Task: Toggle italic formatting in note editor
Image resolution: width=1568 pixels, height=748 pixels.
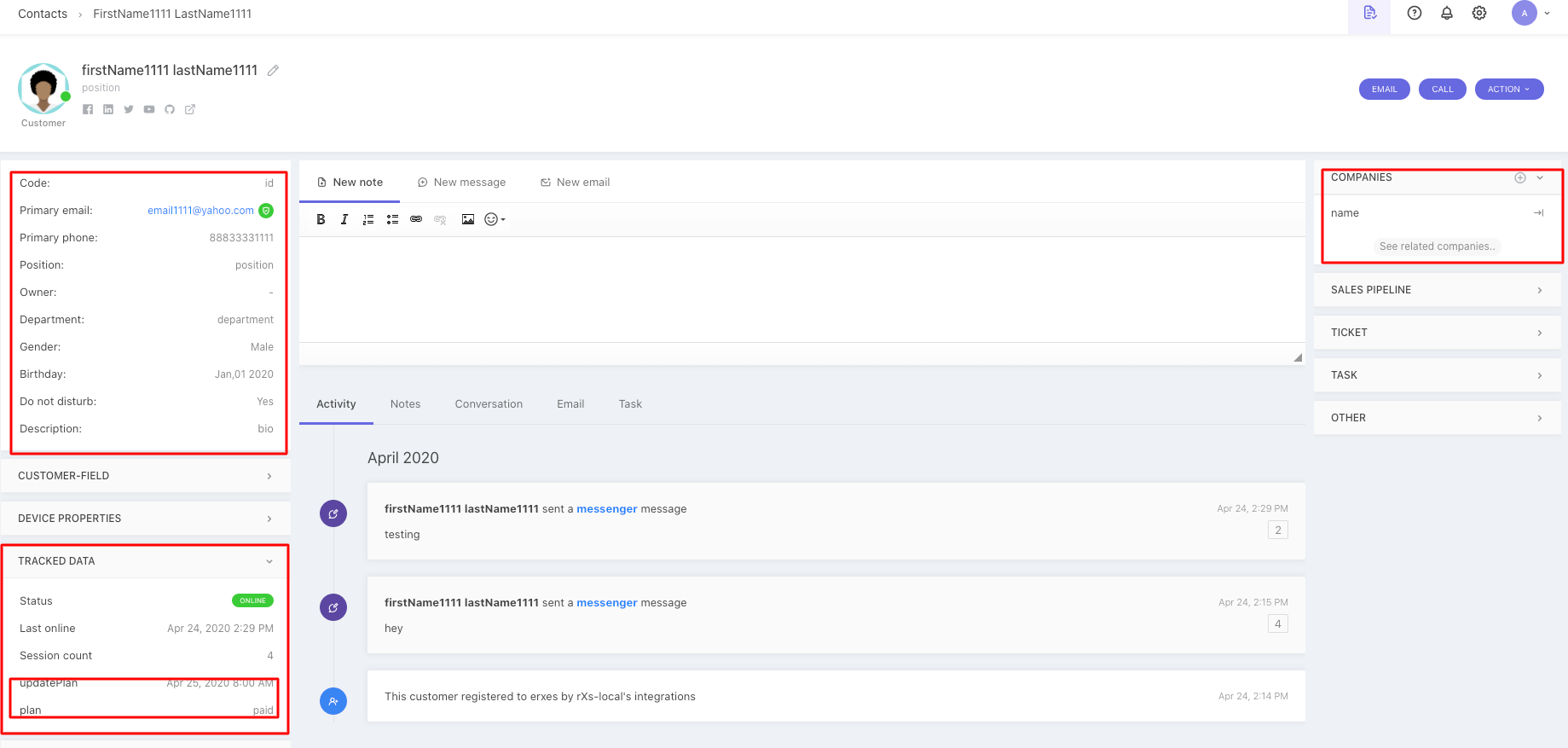Action: click(344, 219)
